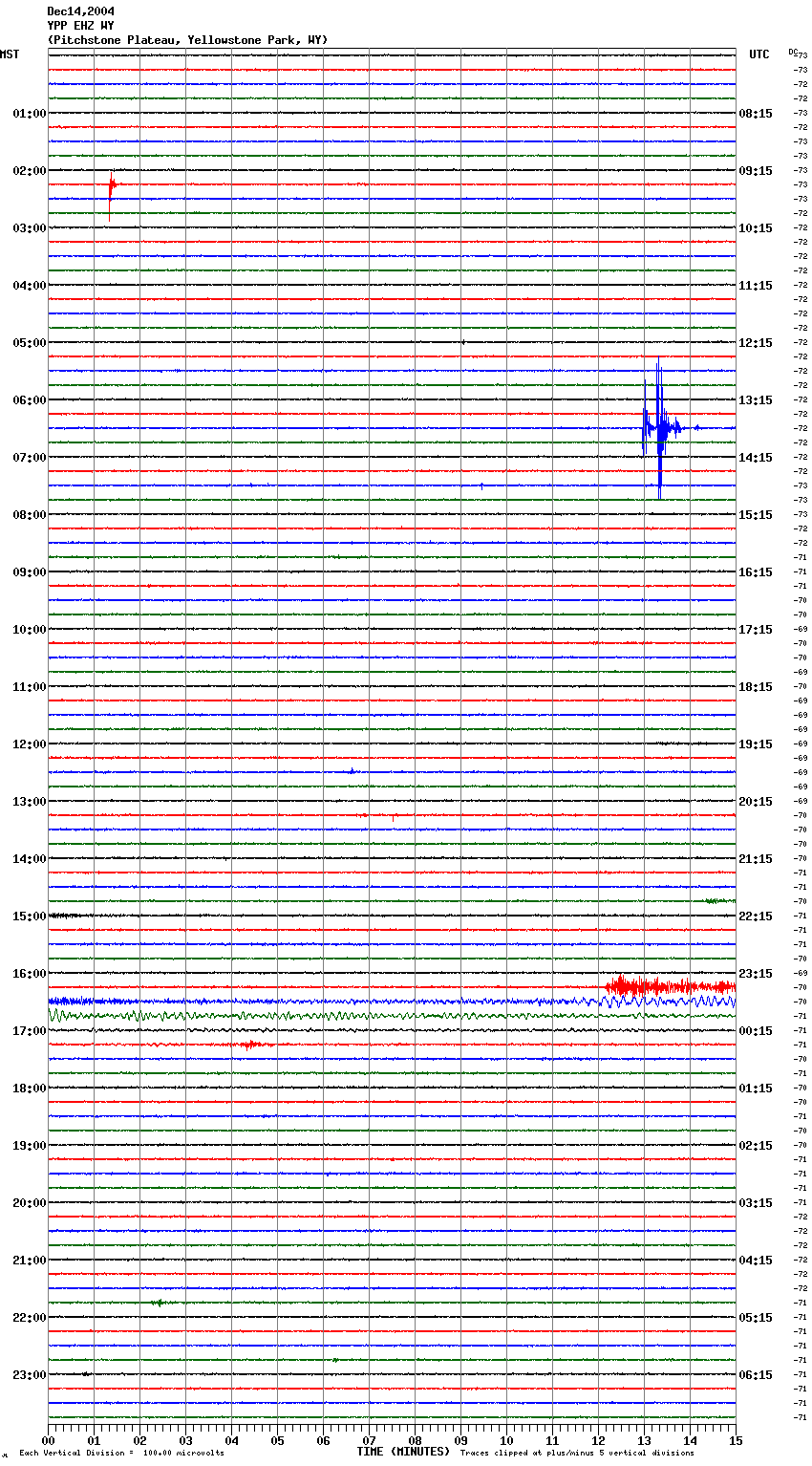Click the UTC timezone label

pos(759,54)
